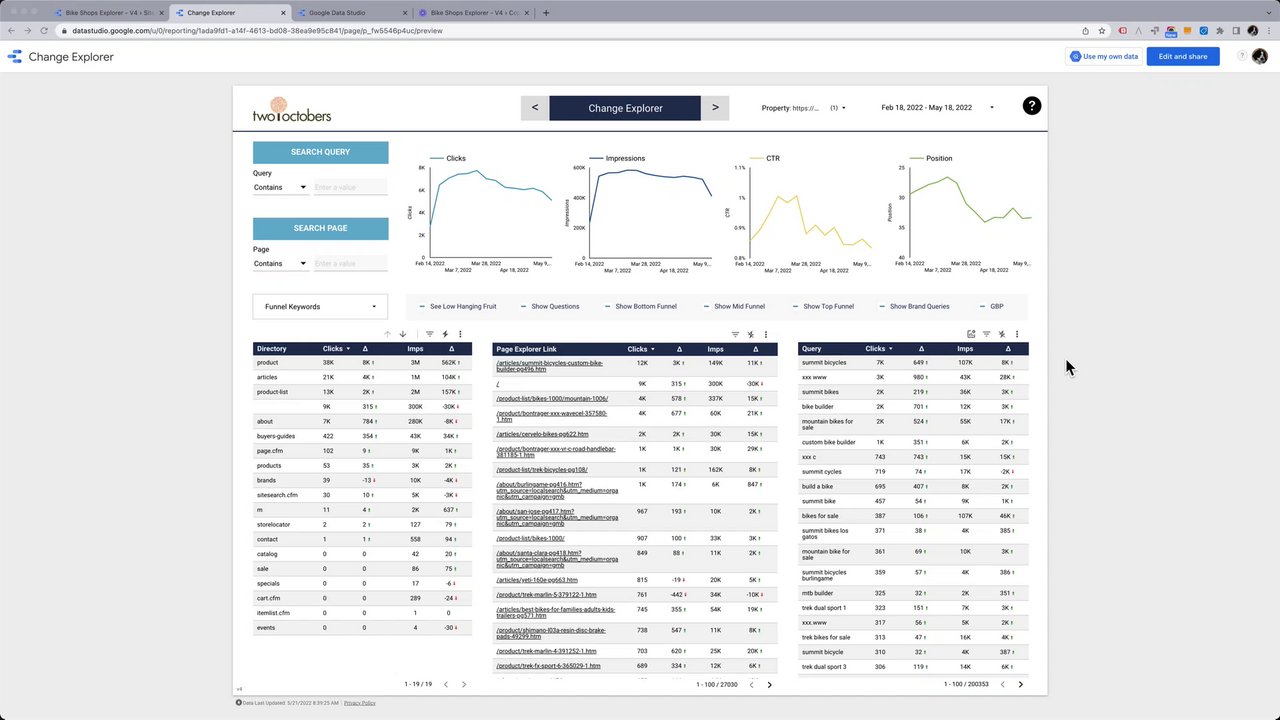The width and height of the screenshot is (1280, 720).
Task: Click the export icon above Query table
Action: click(971, 334)
